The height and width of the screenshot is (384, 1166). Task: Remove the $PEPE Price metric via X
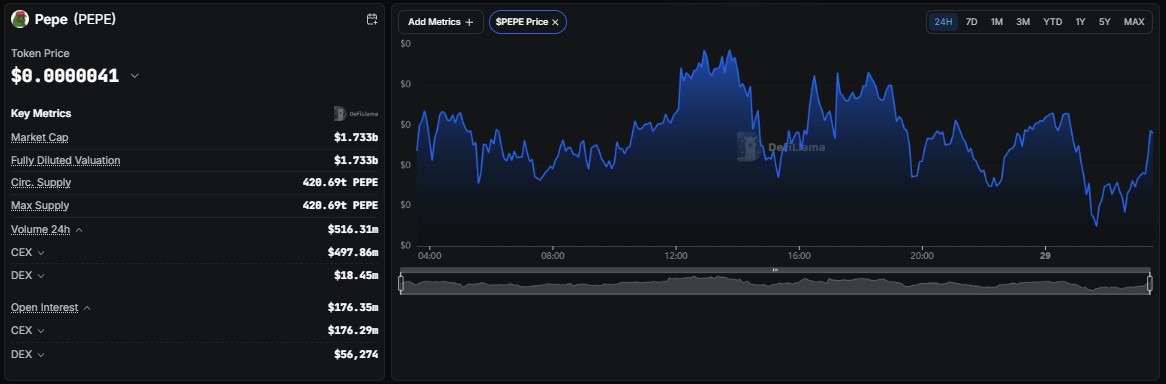(555, 22)
